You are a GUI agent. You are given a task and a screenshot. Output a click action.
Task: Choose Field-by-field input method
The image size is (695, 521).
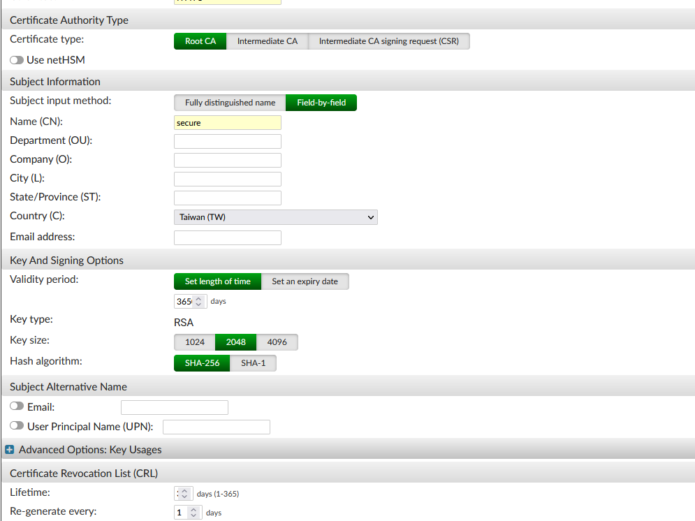[x=321, y=102]
